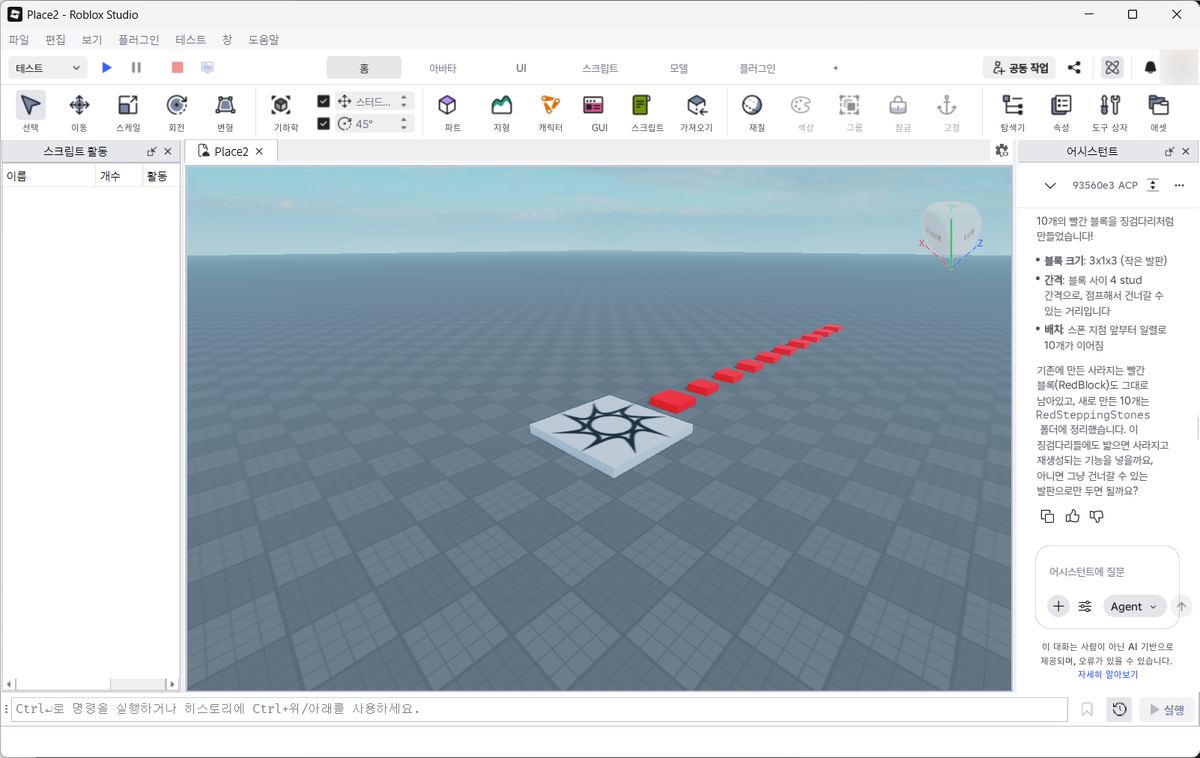Open the notifications bell

click(1150, 68)
